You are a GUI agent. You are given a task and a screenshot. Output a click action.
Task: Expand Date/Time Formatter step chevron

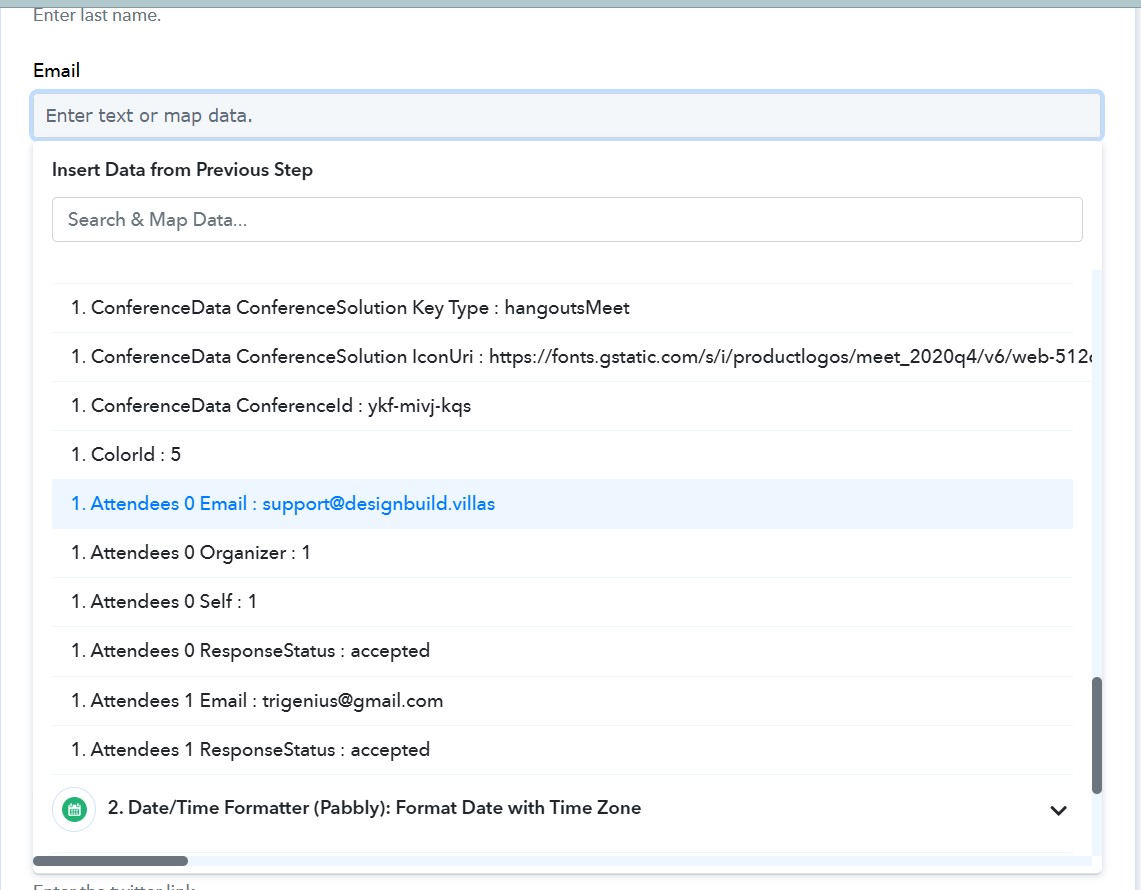pyautogui.click(x=1058, y=810)
